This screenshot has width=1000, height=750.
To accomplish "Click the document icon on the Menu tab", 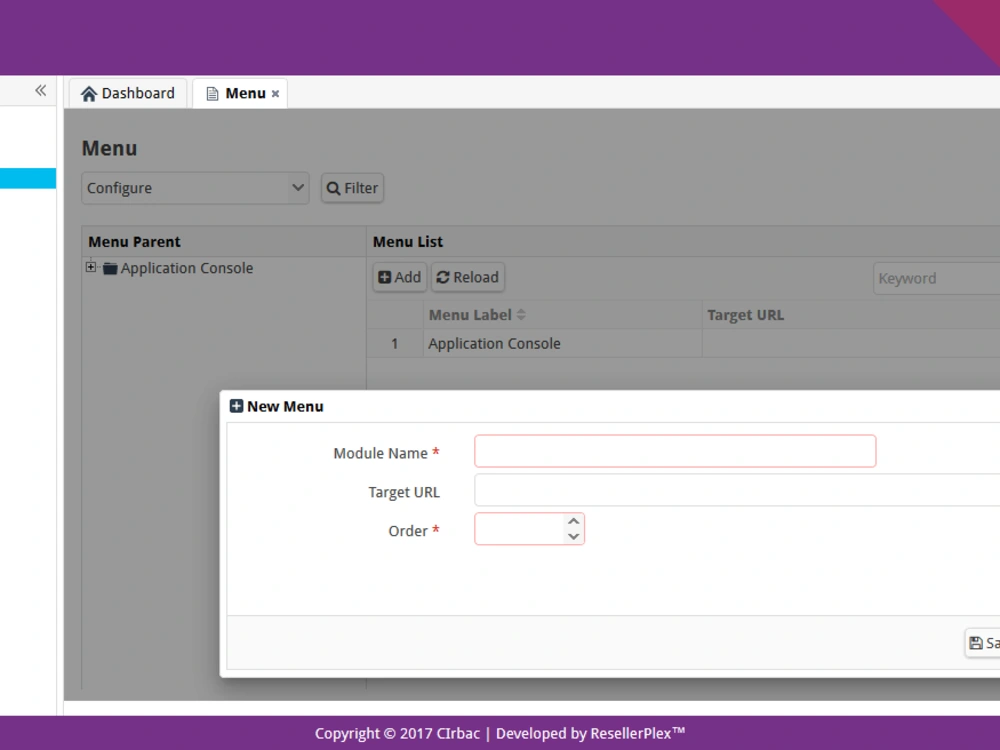I will click(x=211, y=92).
